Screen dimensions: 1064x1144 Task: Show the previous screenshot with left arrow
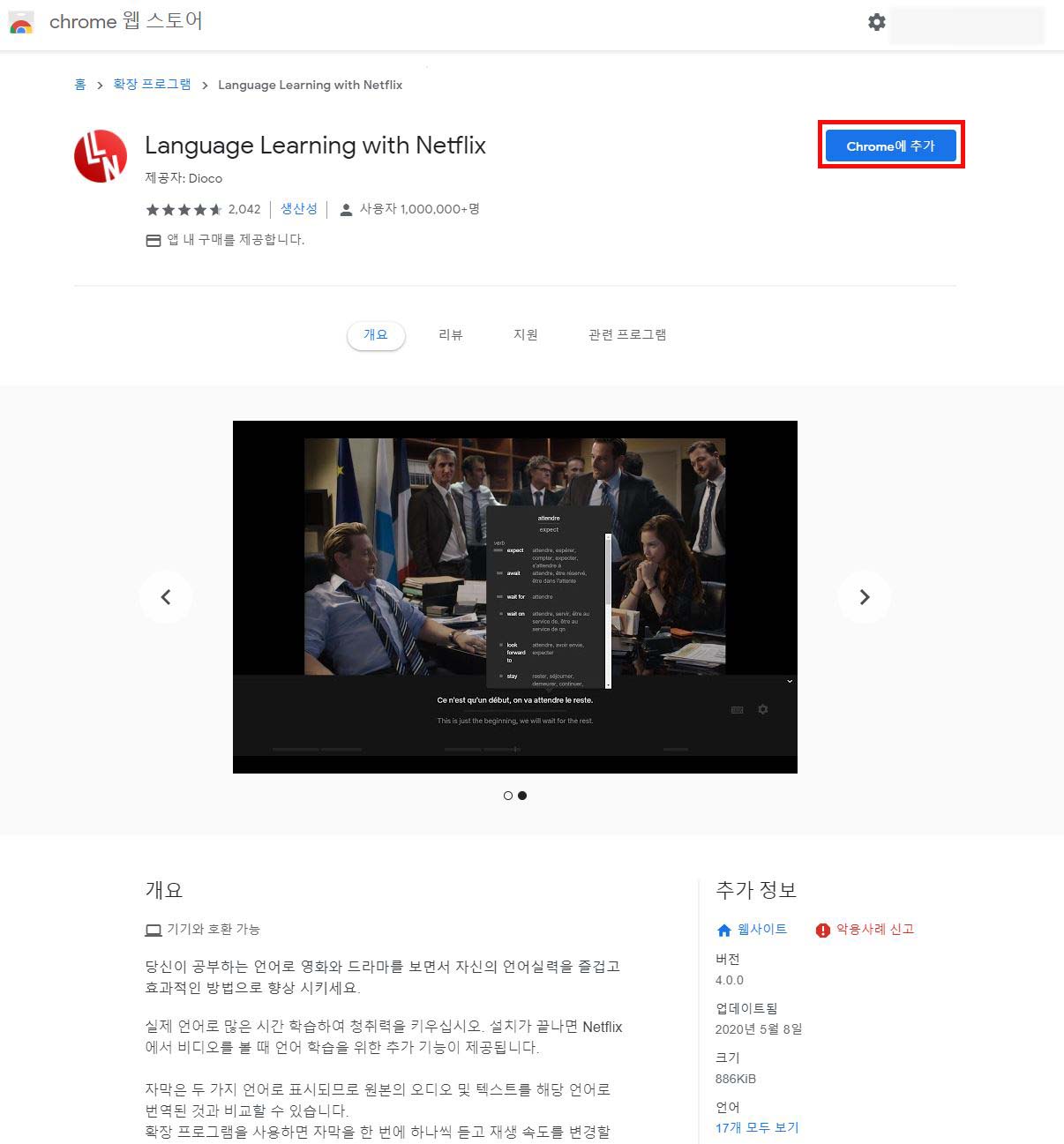(x=166, y=597)
